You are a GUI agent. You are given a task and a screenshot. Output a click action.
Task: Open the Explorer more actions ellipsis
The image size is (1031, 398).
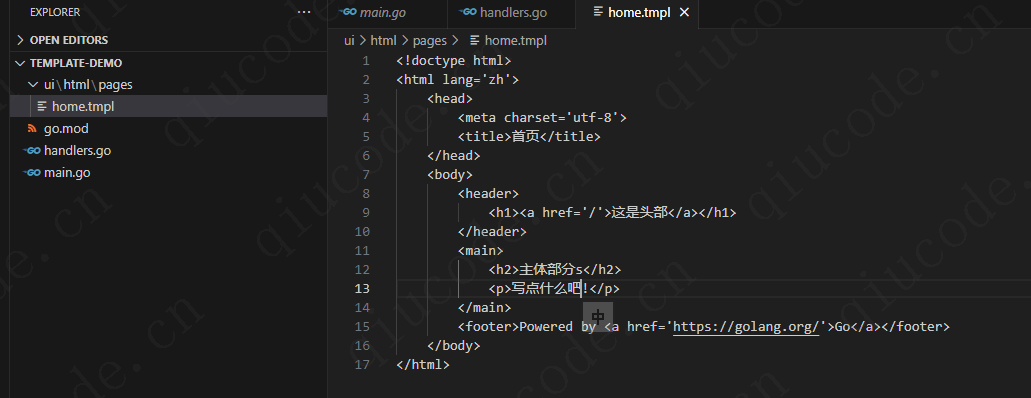(304, 12)
